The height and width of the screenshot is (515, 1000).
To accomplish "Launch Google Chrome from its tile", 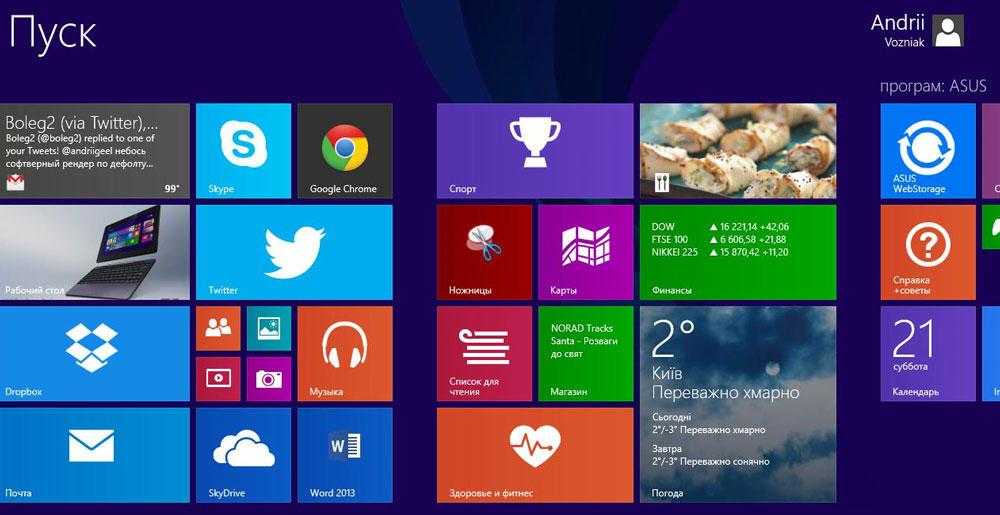I will (x=344, y=150).
